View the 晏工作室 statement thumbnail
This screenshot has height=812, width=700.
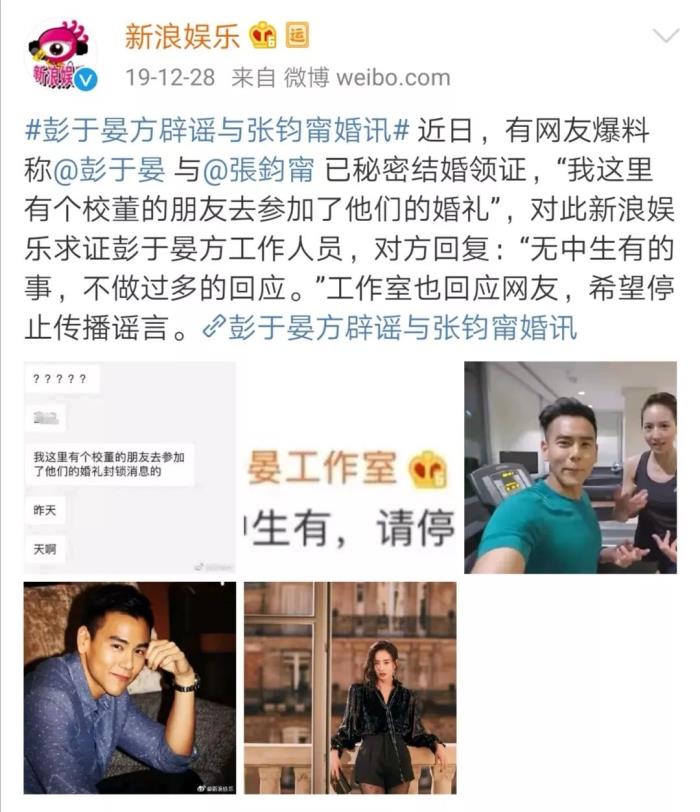coord(351,467)
